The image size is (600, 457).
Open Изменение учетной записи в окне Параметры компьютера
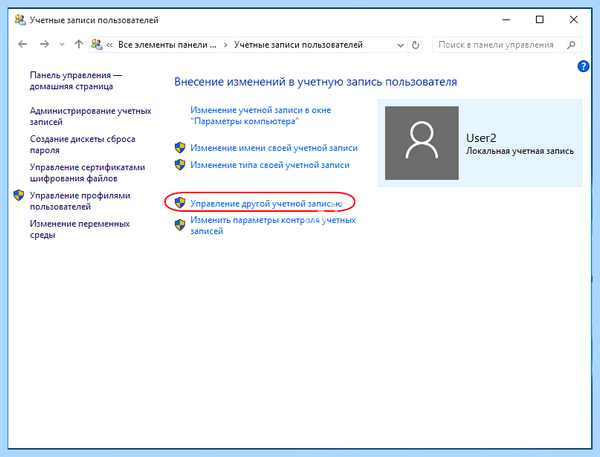261,116
